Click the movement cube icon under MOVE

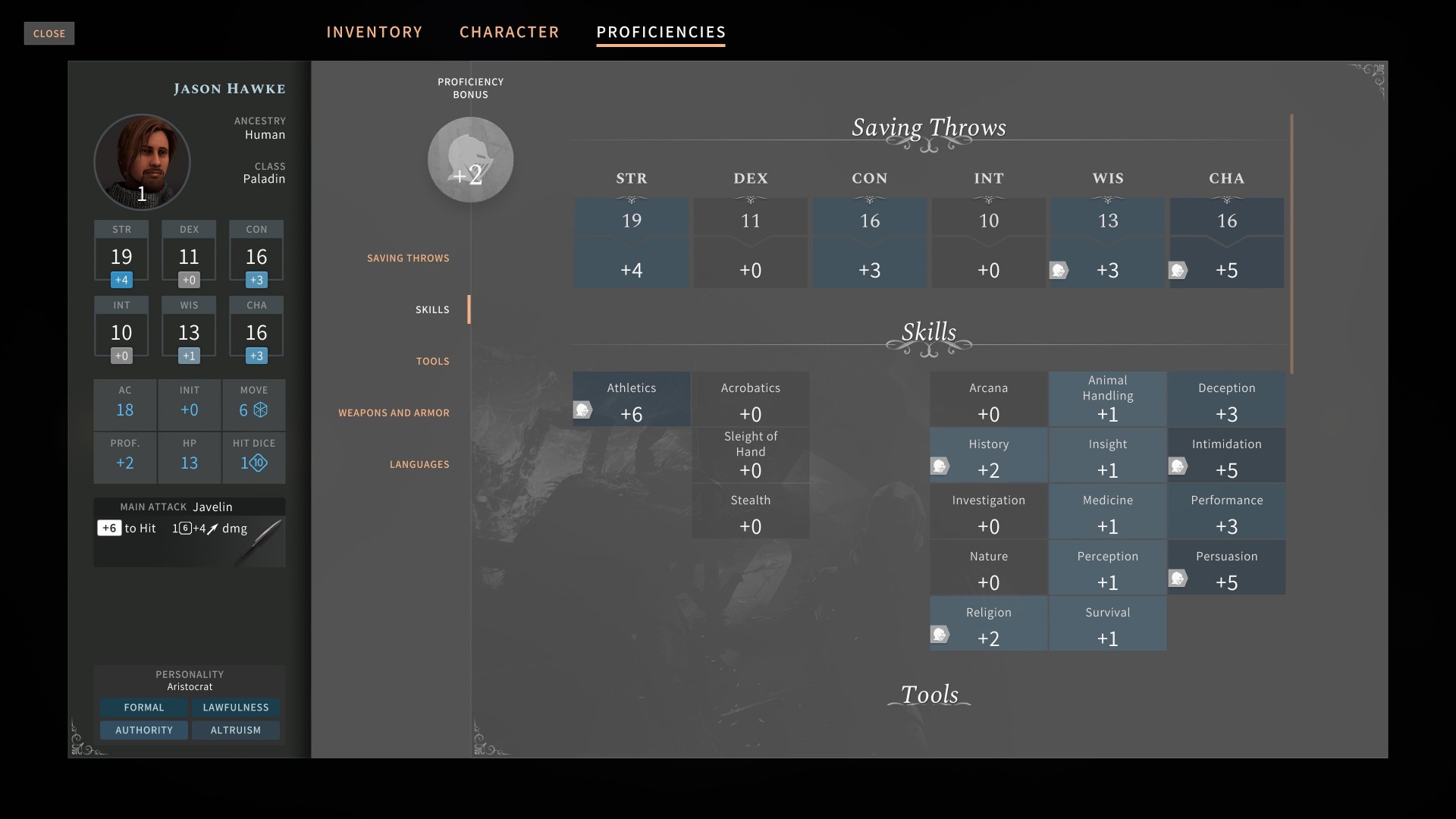261,410
